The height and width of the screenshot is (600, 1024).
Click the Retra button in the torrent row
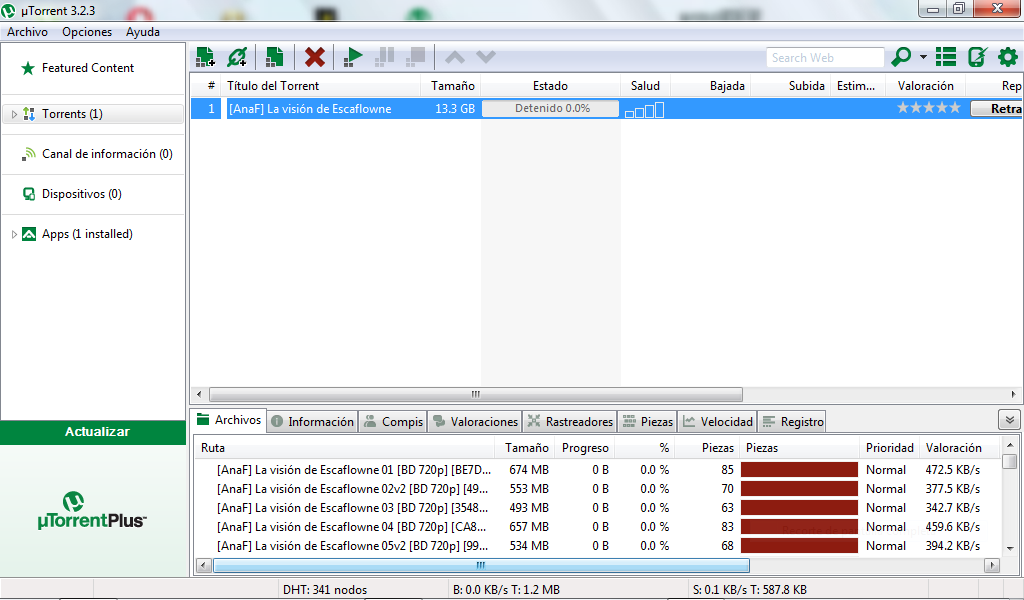point(997,109)
